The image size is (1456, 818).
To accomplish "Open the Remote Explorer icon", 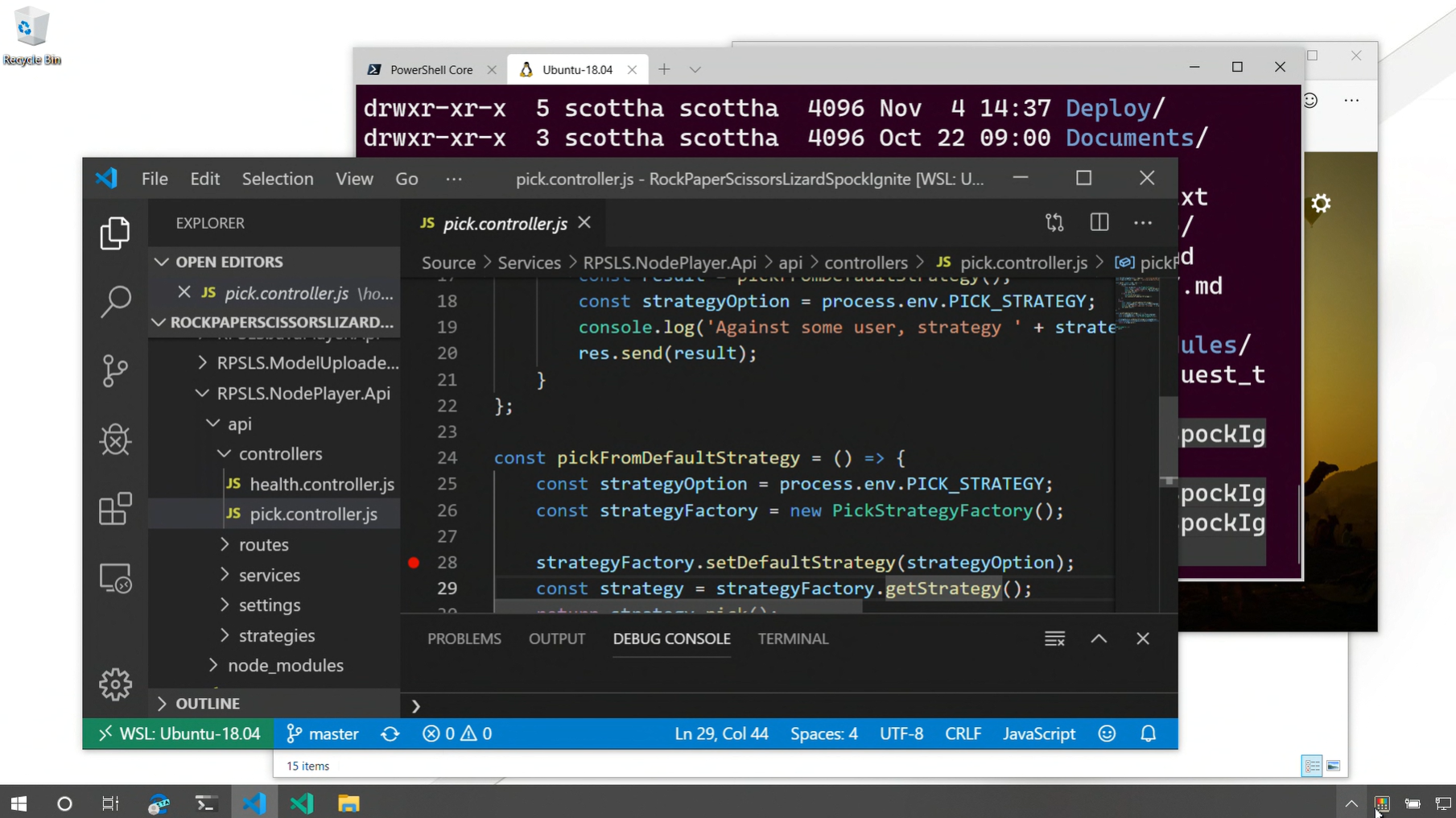I will point(115,578).
